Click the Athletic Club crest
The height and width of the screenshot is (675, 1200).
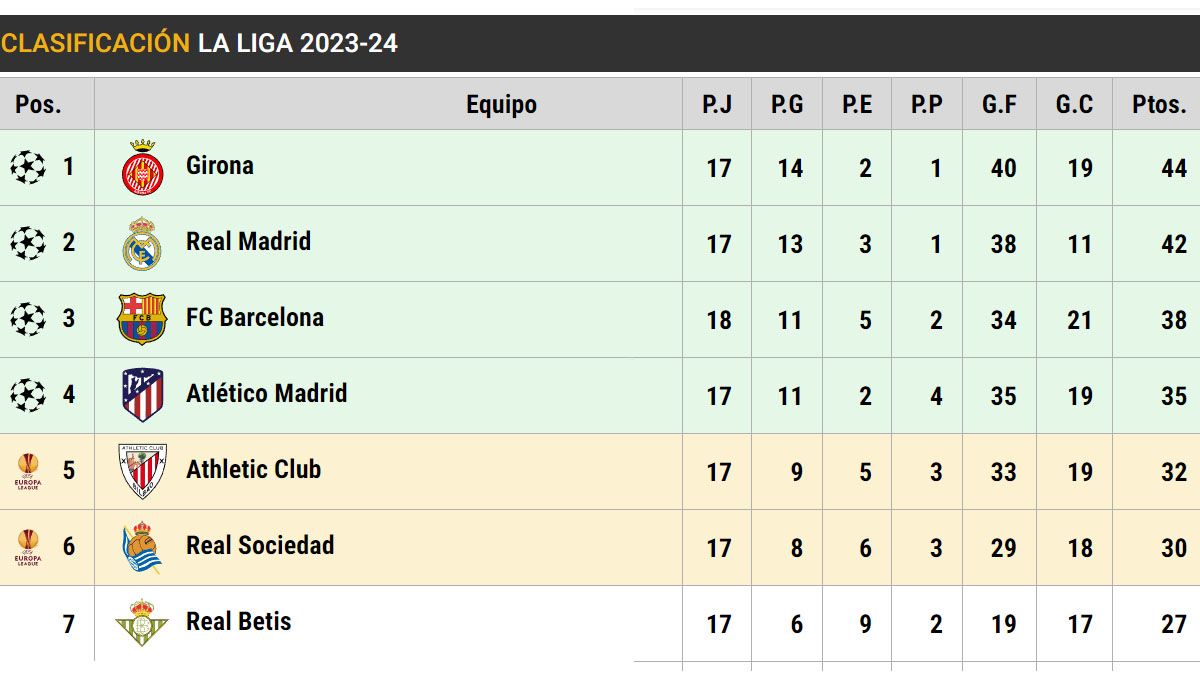click(x=142, y=471)
